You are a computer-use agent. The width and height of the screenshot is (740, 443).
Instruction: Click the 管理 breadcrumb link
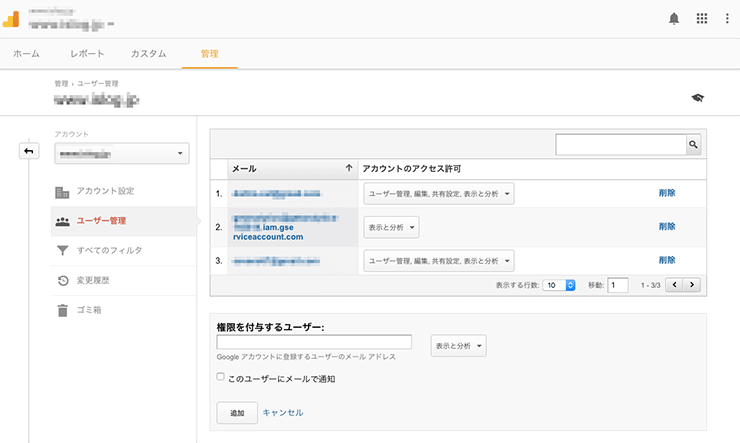[x=61, y=84]
